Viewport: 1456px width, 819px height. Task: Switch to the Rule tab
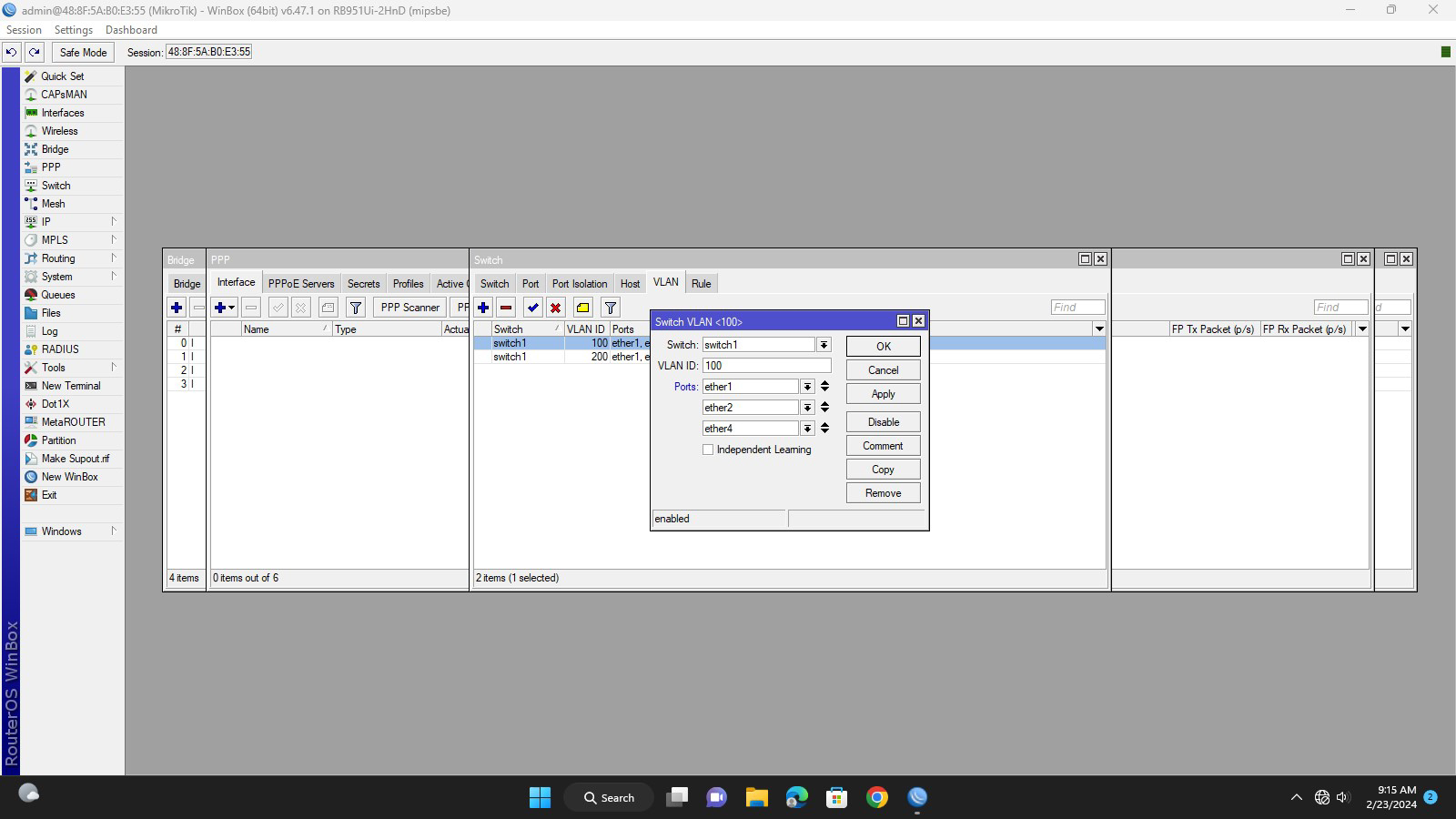point(701,284)
